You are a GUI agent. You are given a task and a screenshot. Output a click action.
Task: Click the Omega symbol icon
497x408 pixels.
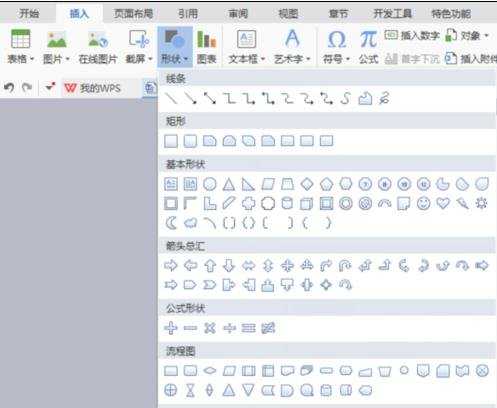[337, 39]
